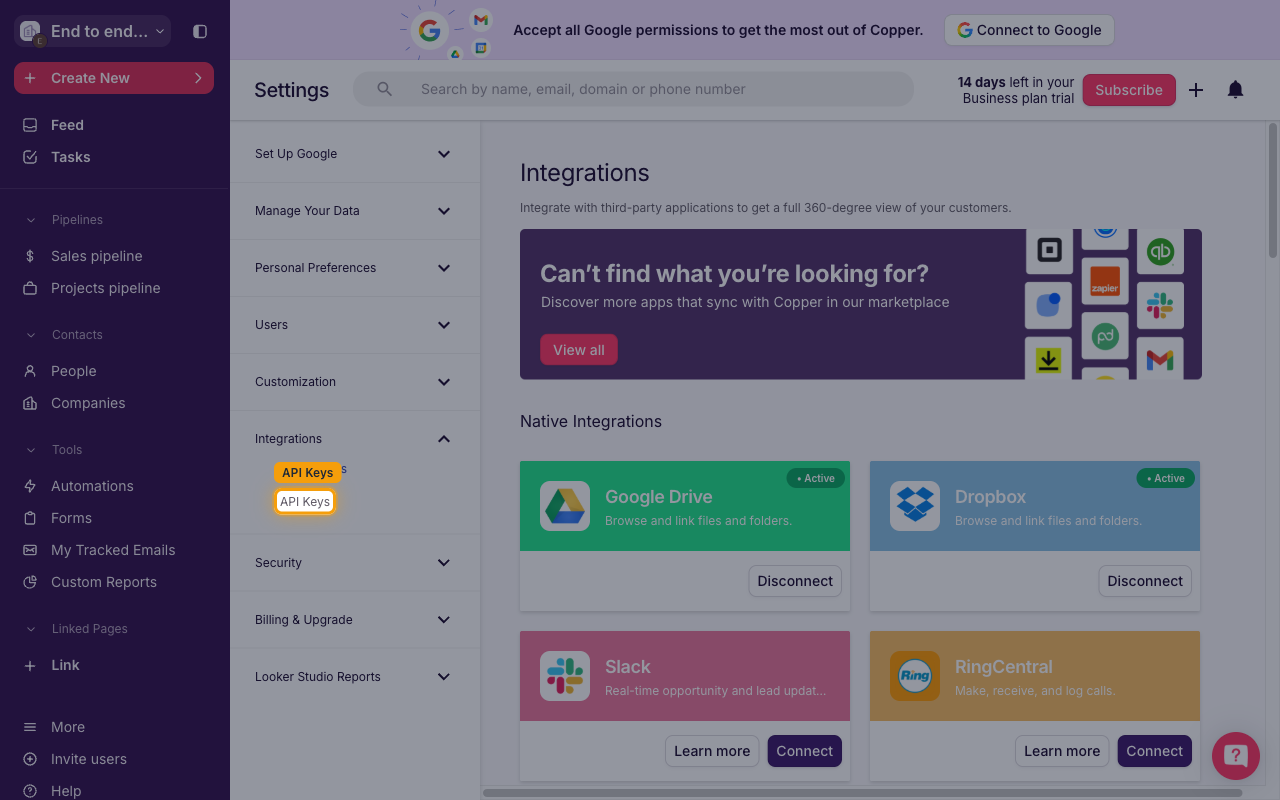Image resolution: width=1280 pixels, height=800 pixels.
Task: Collapse the Contacts group in sidebar
Action: [x=30, y=335]
